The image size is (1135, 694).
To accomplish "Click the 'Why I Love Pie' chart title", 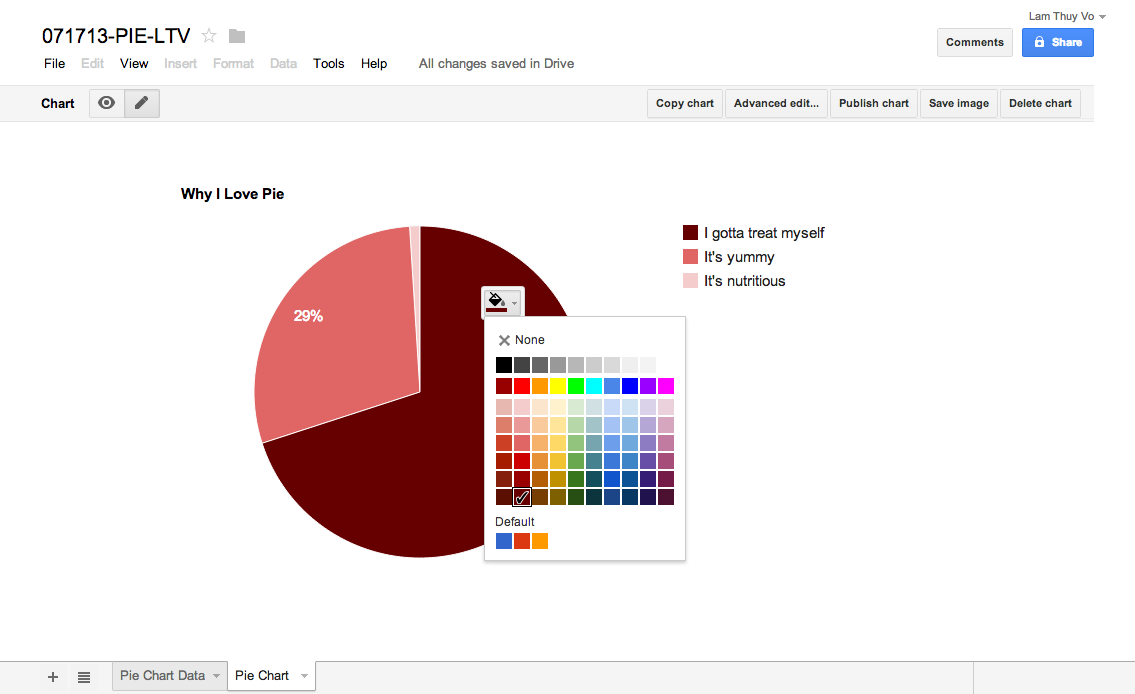I will [232, 194].
